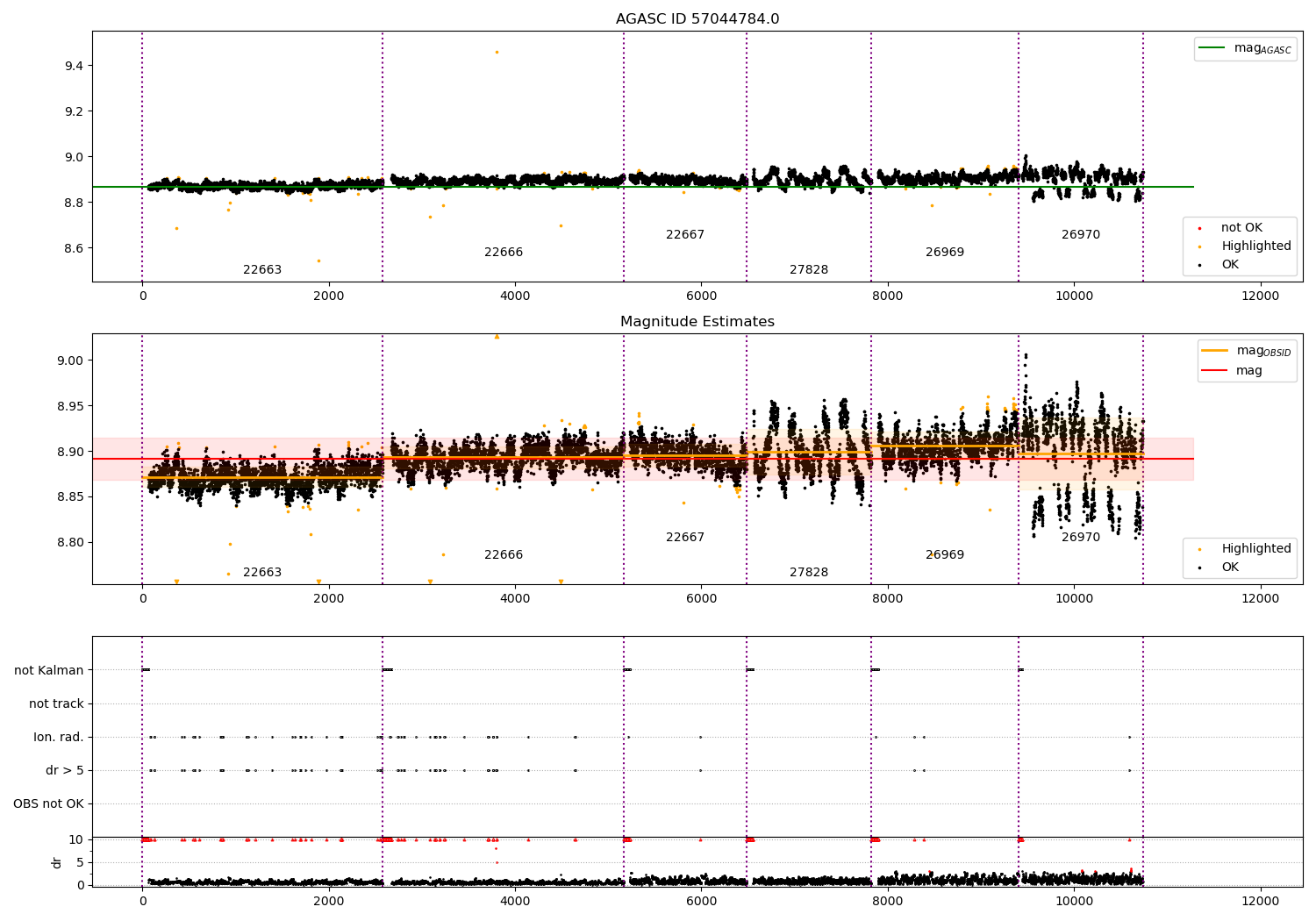The height and width of the screenshot is (921, 1316).
Task: Click the 6000 x-axis tick of middle plot
Action: click(x=701, y=598)
